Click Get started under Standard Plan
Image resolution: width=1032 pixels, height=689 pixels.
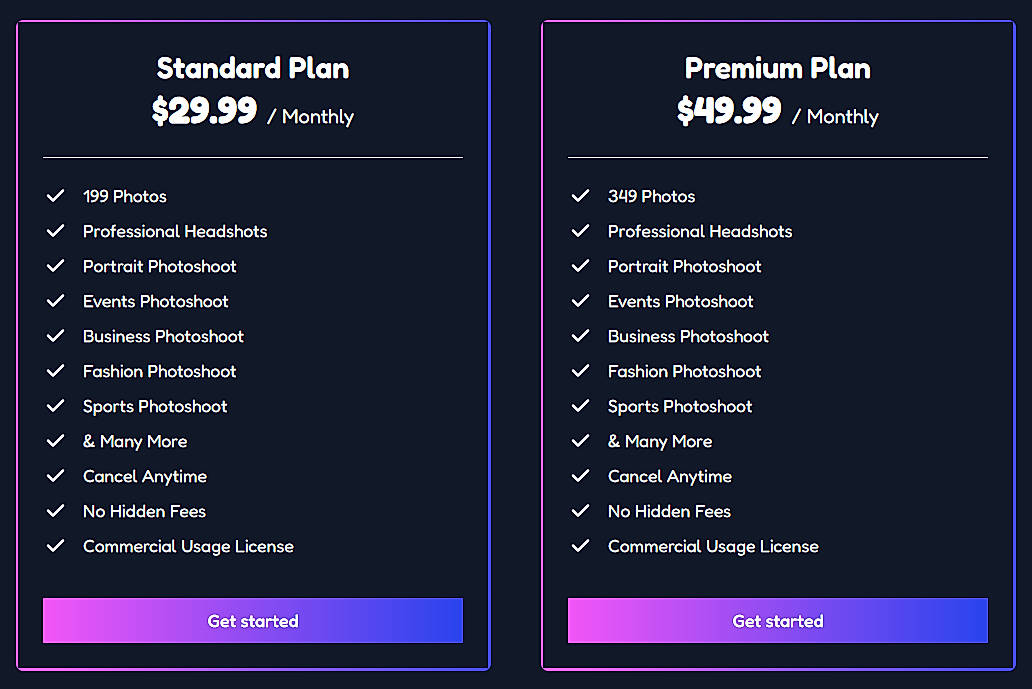click(252, 621)
